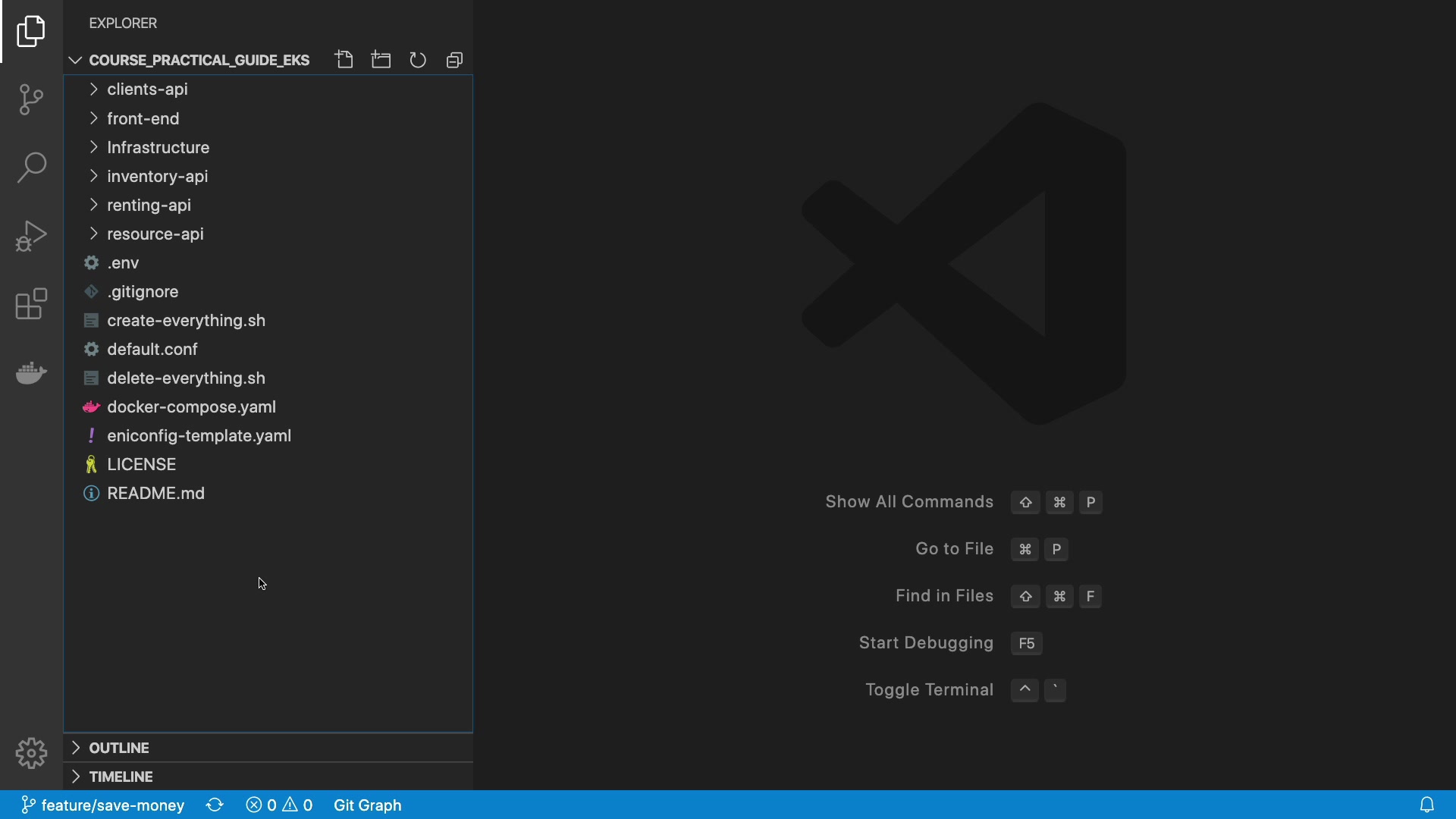This screenshot has width=1456, height=819.
Task: Open docker-compose.yaml file
Action: coord(191,407)
